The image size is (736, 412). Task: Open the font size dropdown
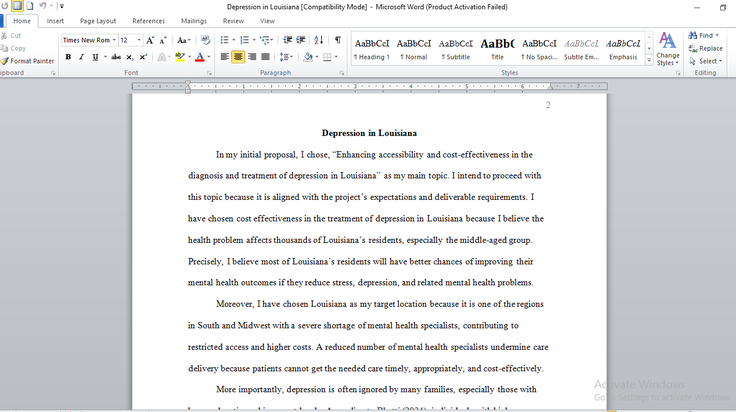click(139, 40)
